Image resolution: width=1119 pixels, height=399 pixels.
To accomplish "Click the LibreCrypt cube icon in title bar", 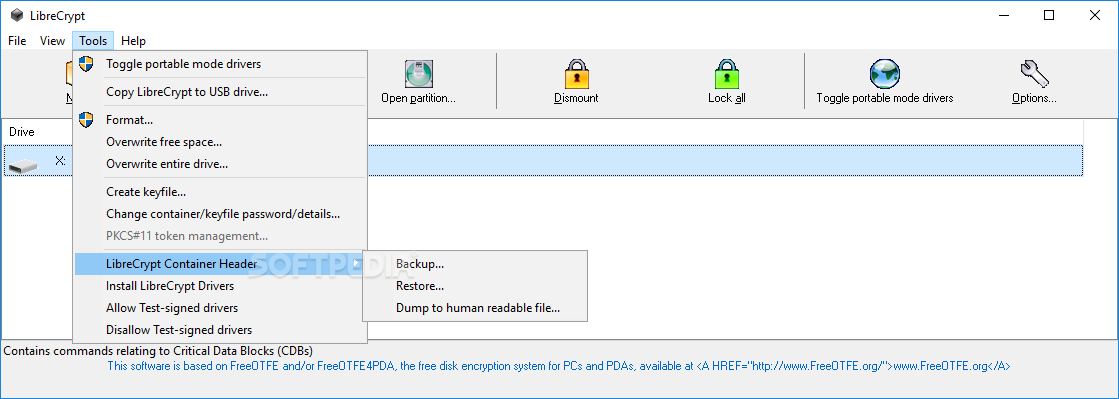I will [x=17, y=16].
